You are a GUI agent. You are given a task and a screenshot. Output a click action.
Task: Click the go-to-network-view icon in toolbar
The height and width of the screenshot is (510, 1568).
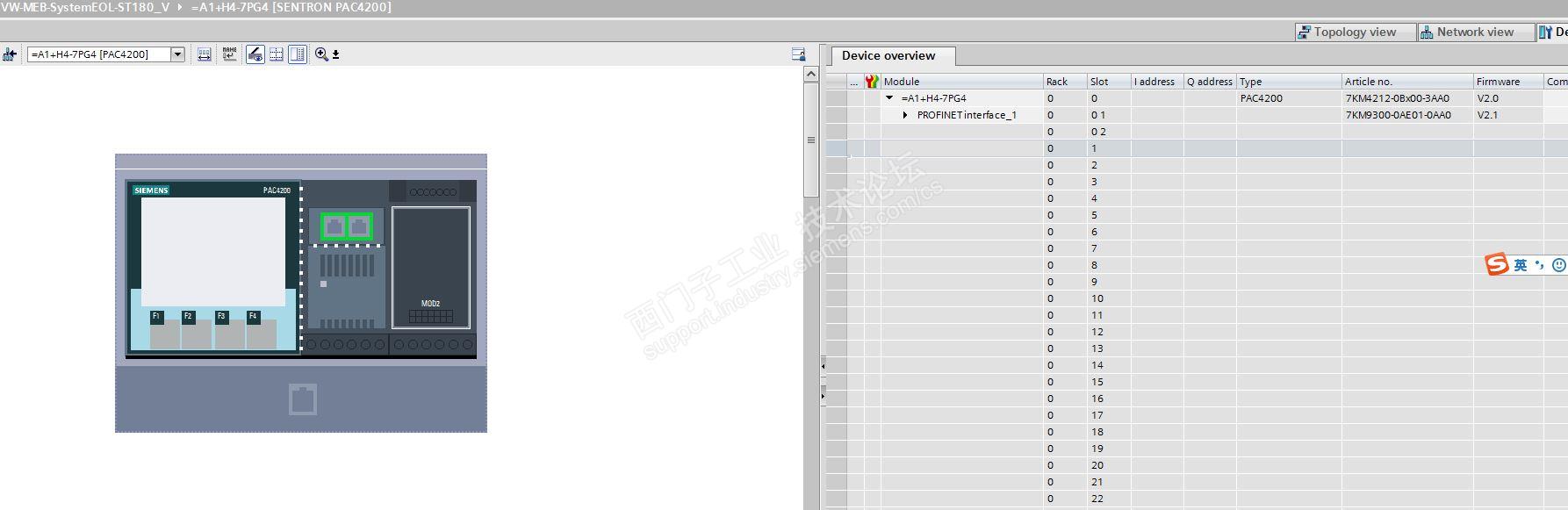pyautogui.click(x=10, y=54)
